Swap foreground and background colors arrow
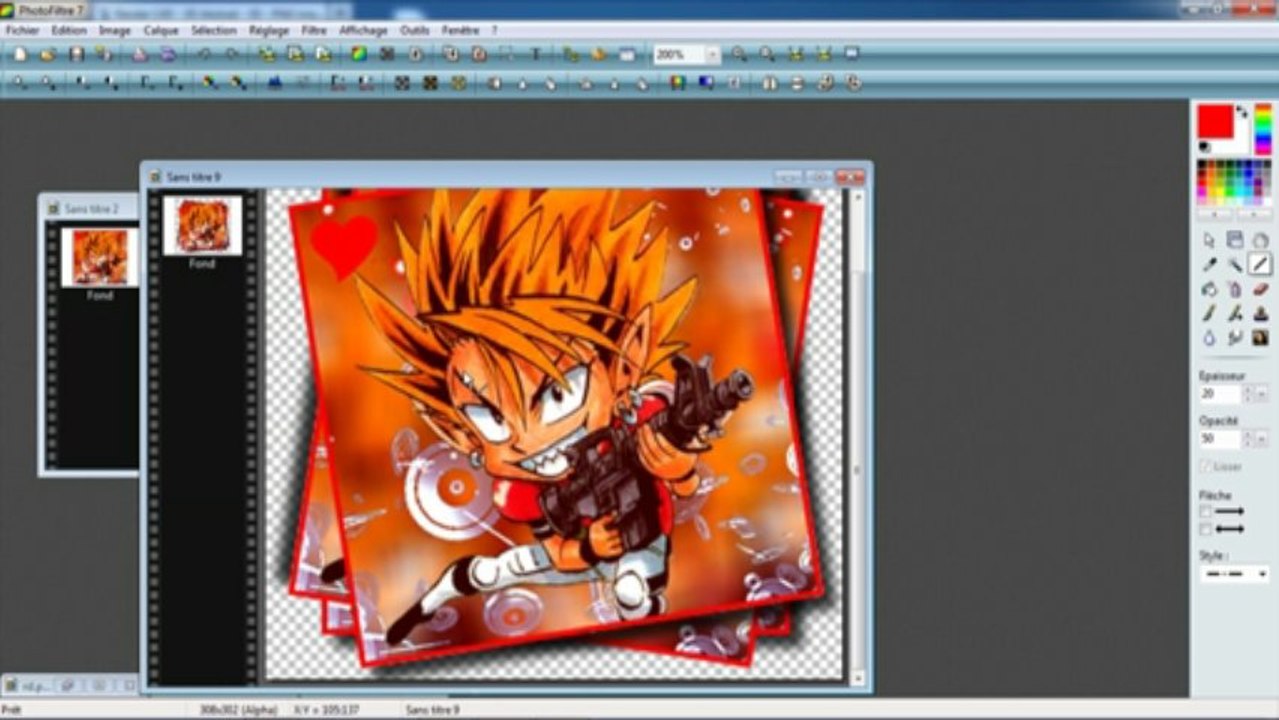The width and height of the screenshot is (1279, 720). (x=1242, y=111)
